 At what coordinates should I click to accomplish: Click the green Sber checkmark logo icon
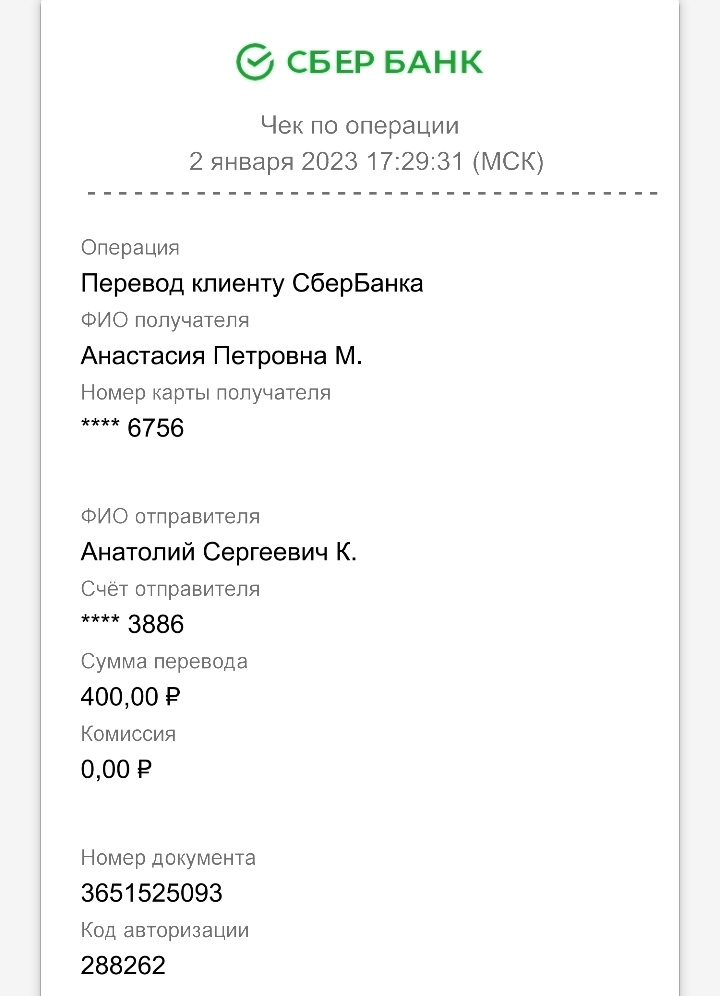(255, 62)
